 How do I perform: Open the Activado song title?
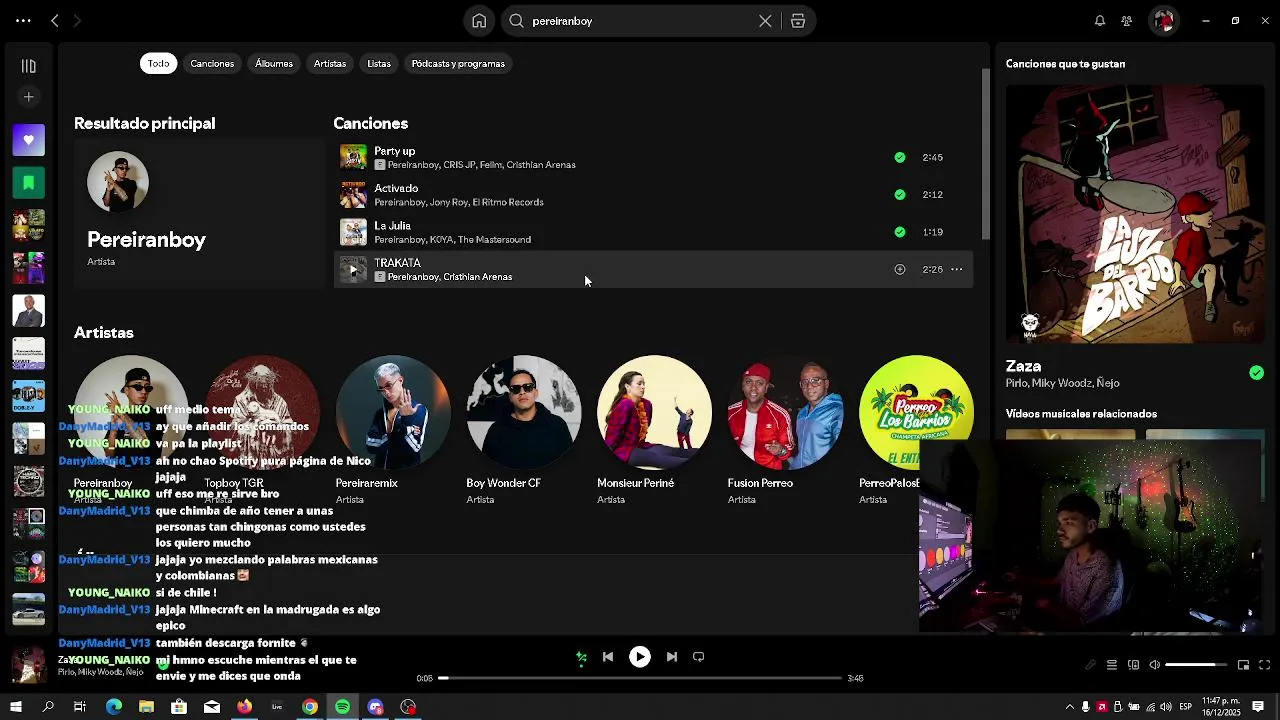point(396,188)
